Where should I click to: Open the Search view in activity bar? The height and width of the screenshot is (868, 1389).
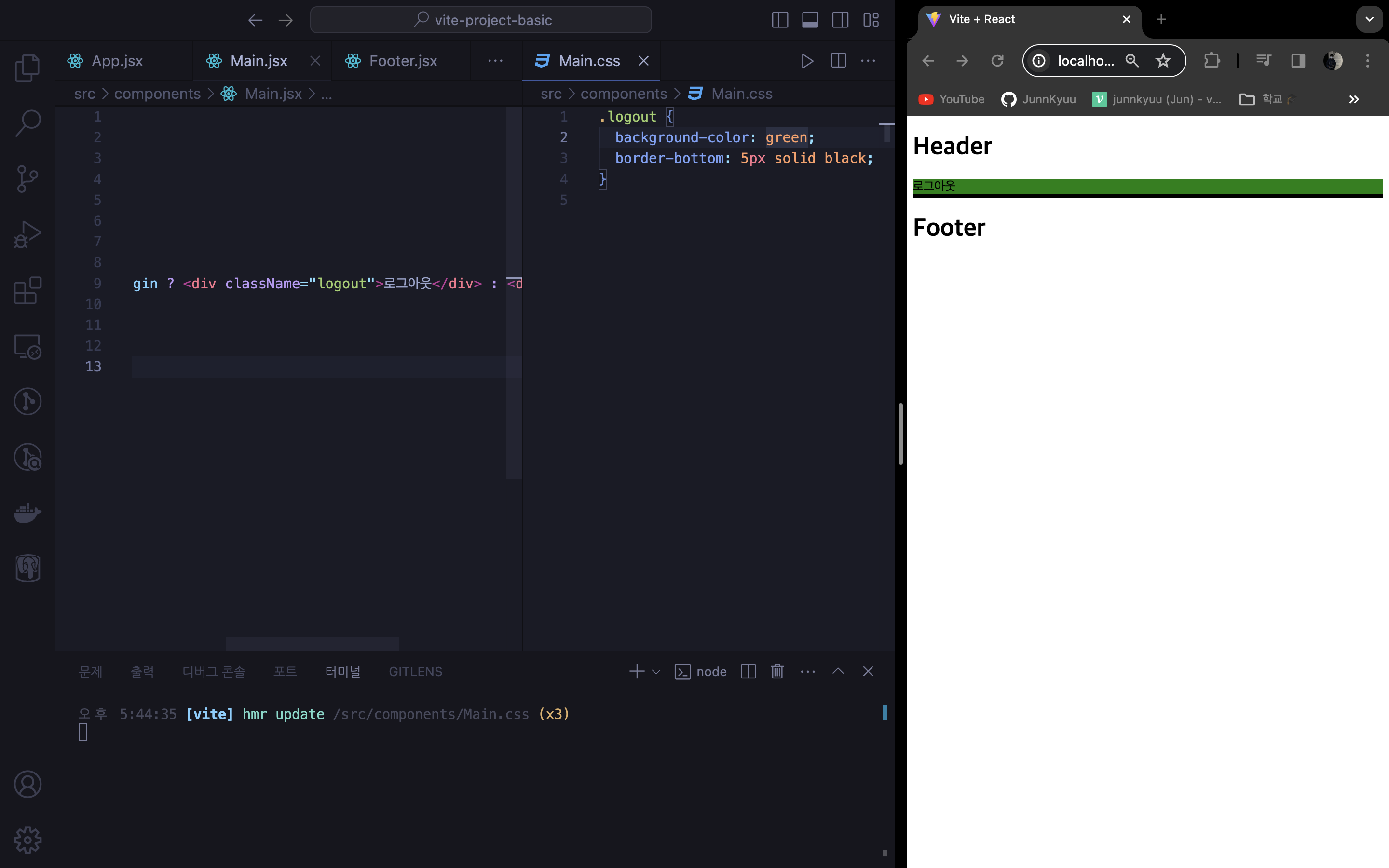(27, 123)
